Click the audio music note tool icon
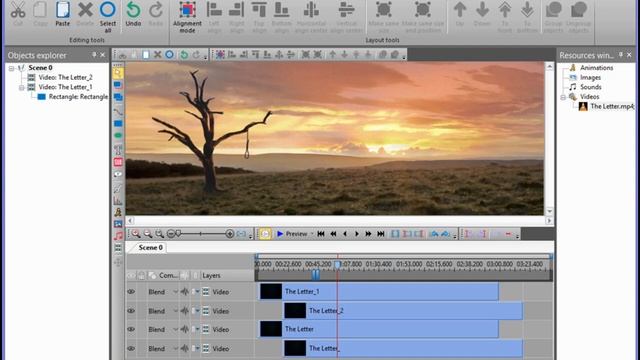 pyautogui.click(x=118, y=236)
